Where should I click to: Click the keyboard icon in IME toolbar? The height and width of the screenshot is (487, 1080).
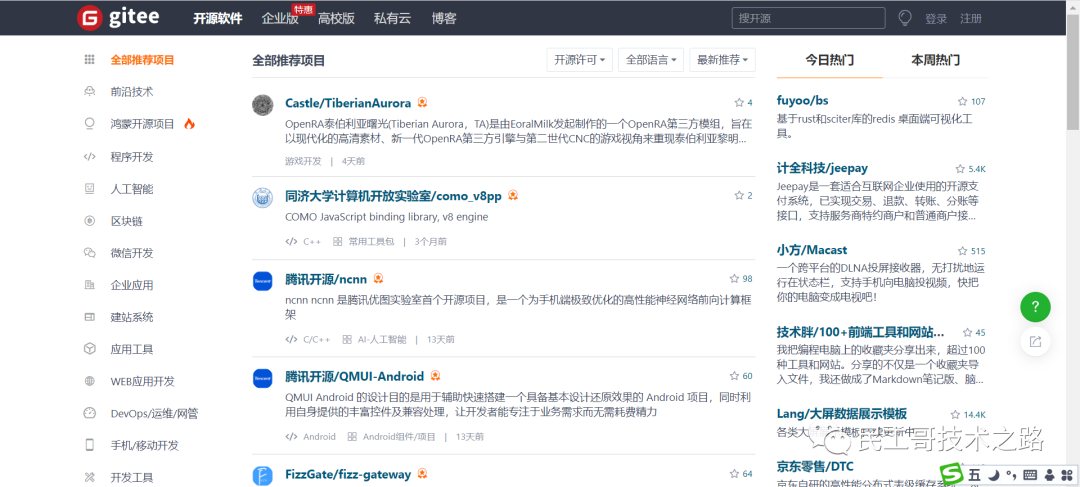coord(1030,475)
